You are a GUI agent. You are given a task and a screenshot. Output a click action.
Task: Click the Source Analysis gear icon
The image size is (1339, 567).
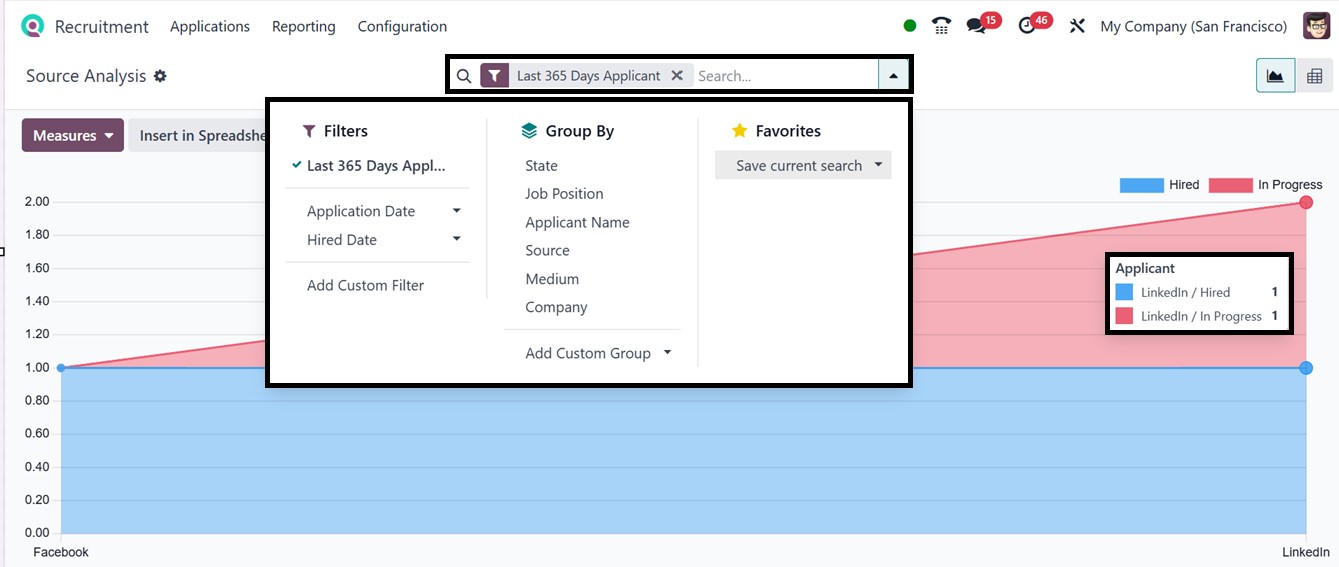[160, 76]
